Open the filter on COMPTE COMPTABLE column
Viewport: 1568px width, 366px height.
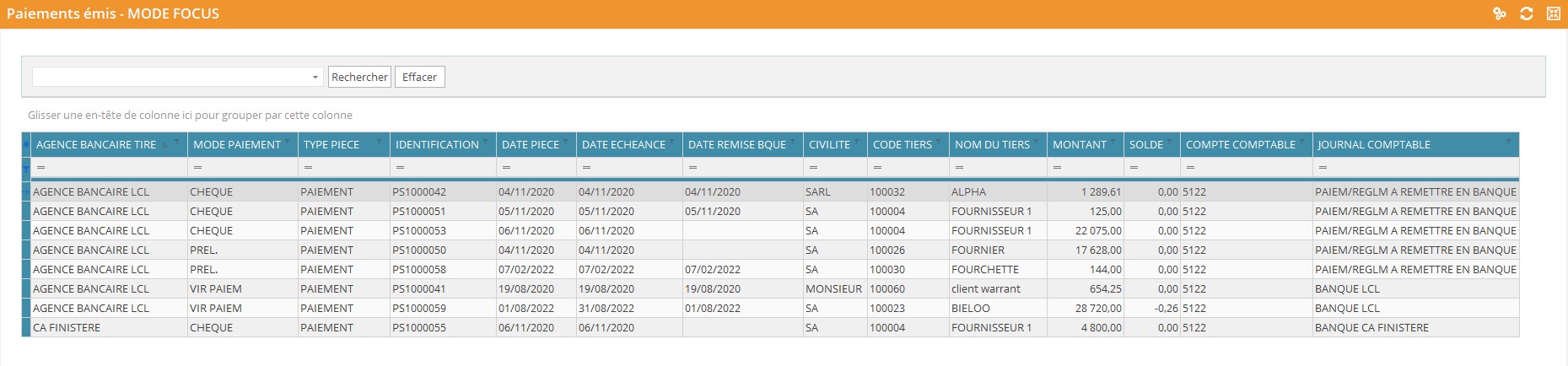click(1302, 141)
